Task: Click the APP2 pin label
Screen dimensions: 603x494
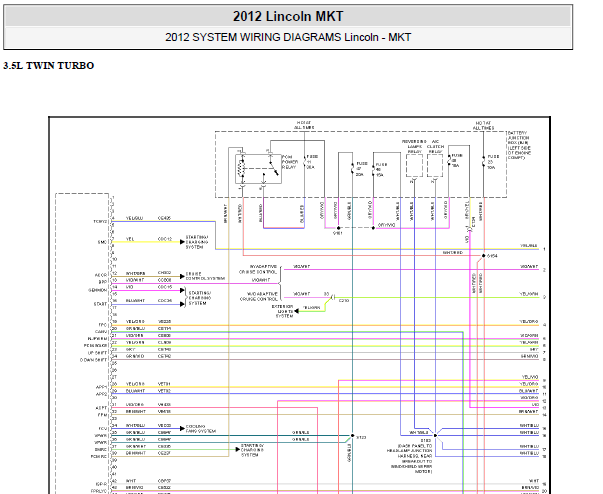Action: [x=102, y=394]
